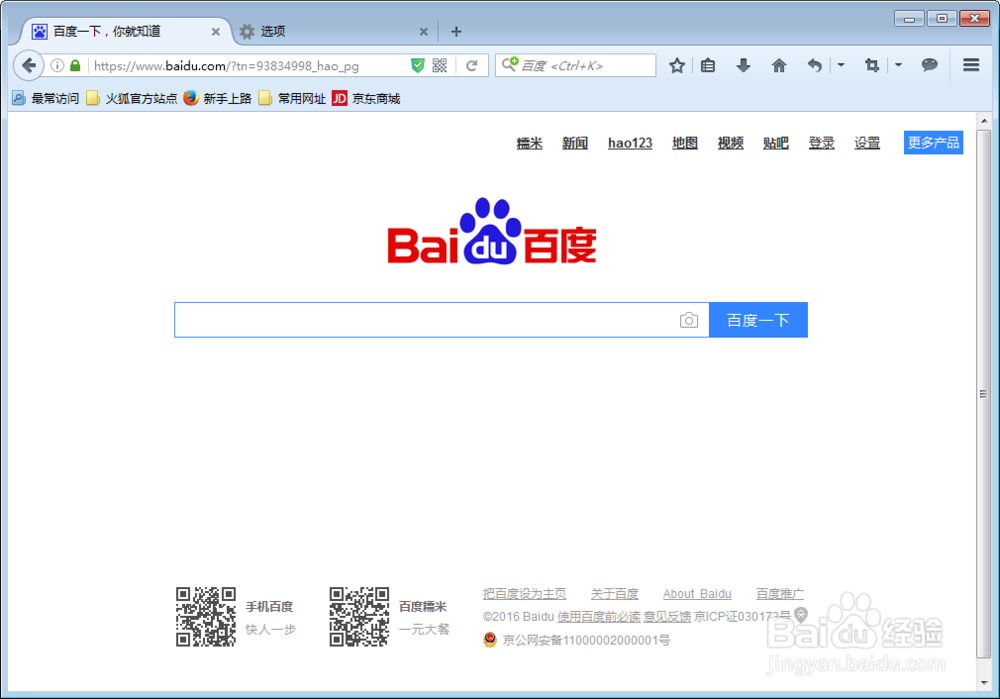
Task: Click the 手机百度 QR code
Action: pos(206,617)
